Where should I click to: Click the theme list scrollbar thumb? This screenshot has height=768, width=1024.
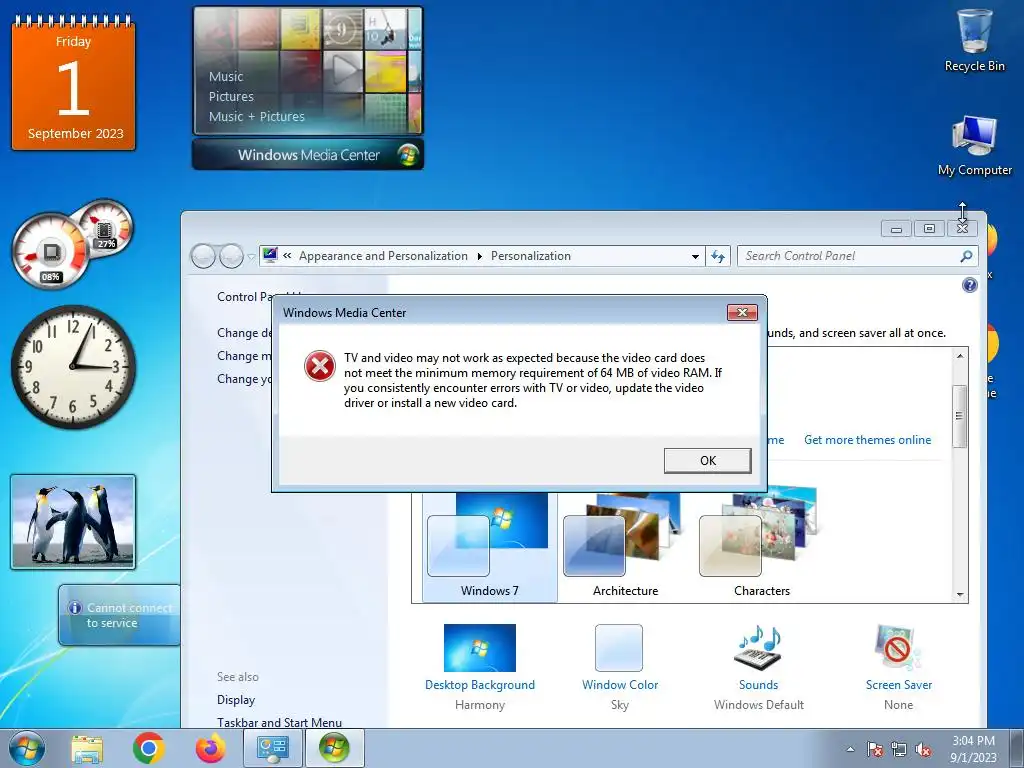click(x=959, y=416)
